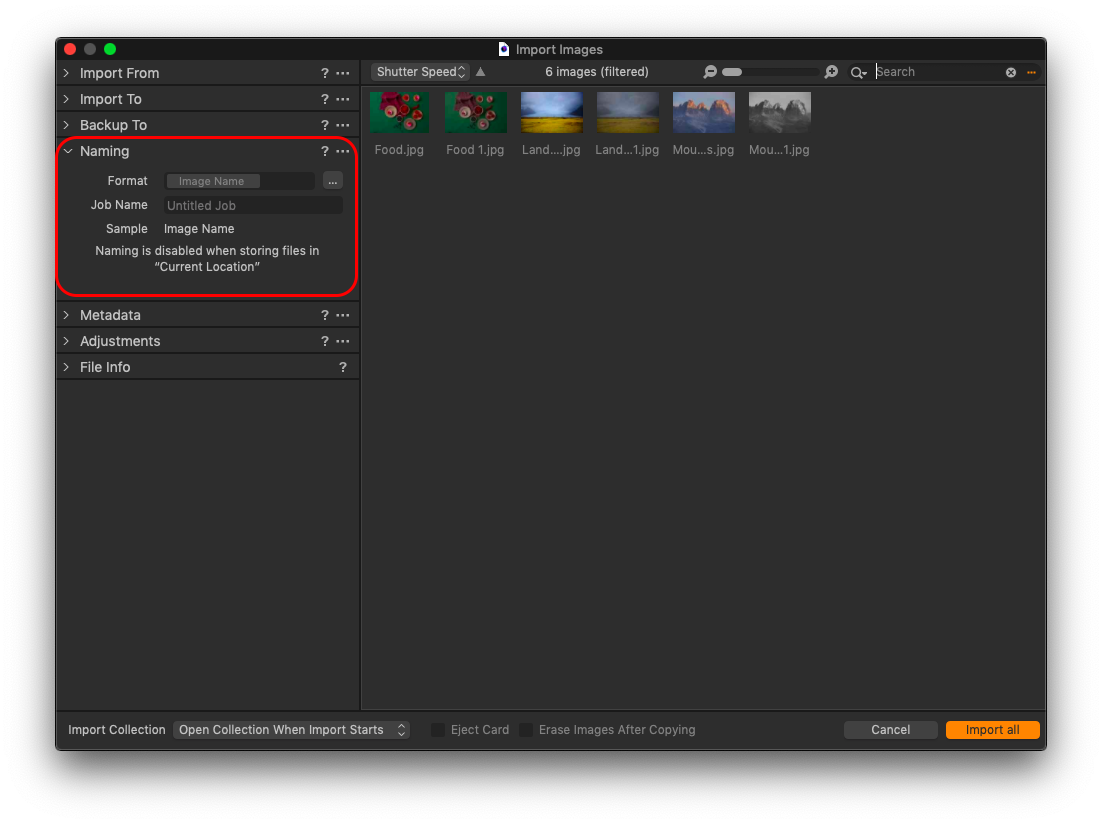Enable the Eject Card checkbox
This screenshot has width=1102, height=824.
tap(438, 730)
